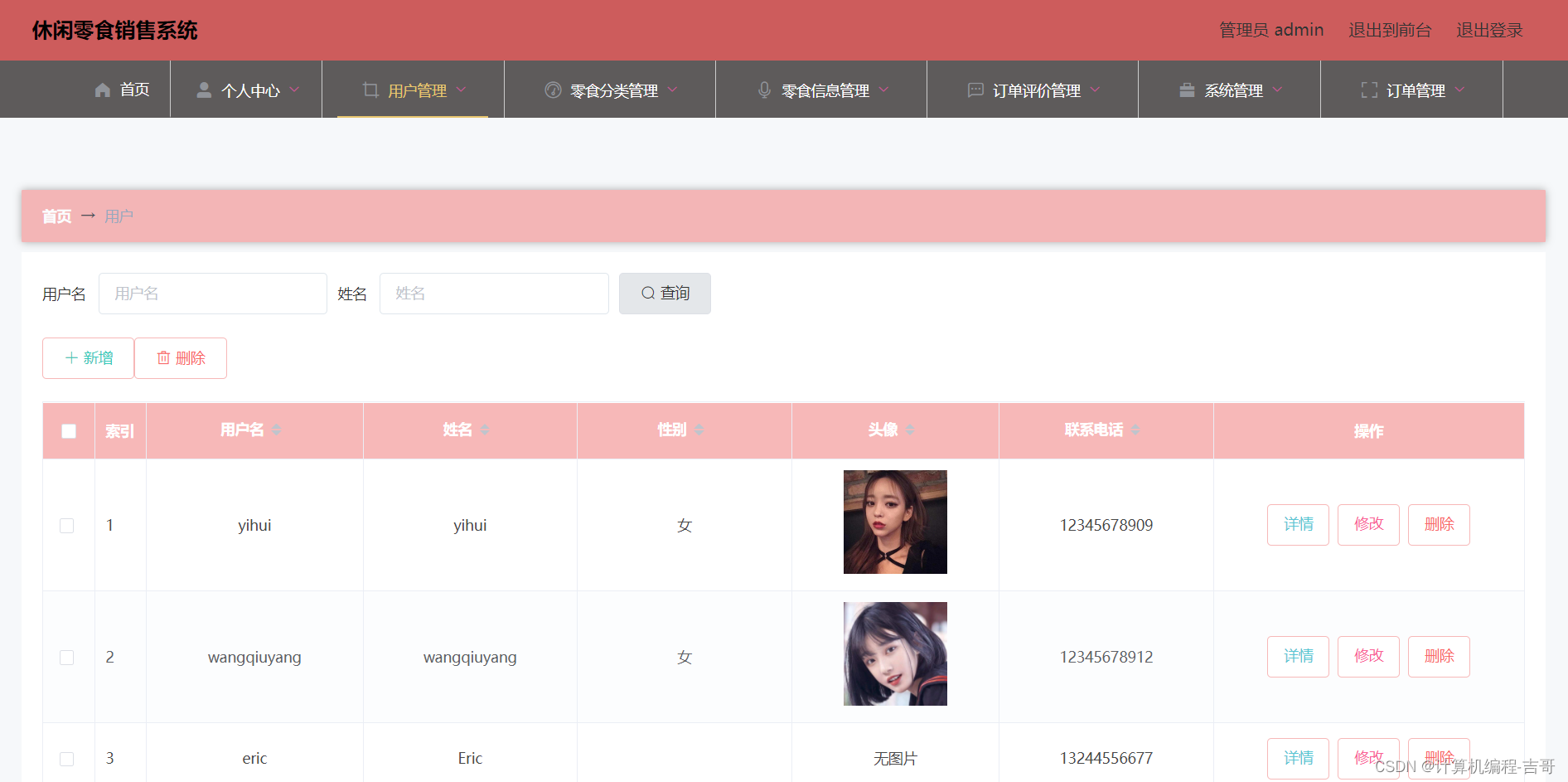Check the checkbox for user yihui
Screen dimensions: 1568x782
point(66,525)
